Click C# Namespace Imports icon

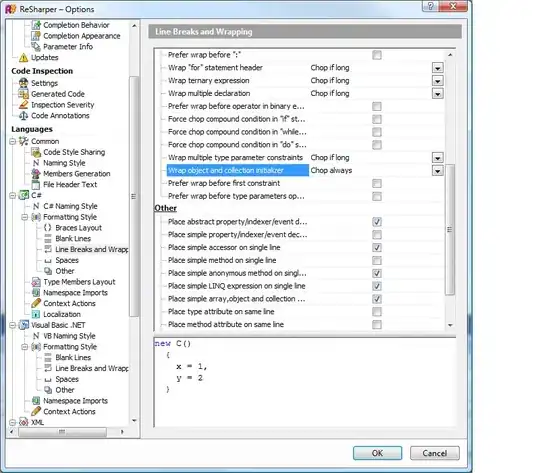click(x=36, y=292)
